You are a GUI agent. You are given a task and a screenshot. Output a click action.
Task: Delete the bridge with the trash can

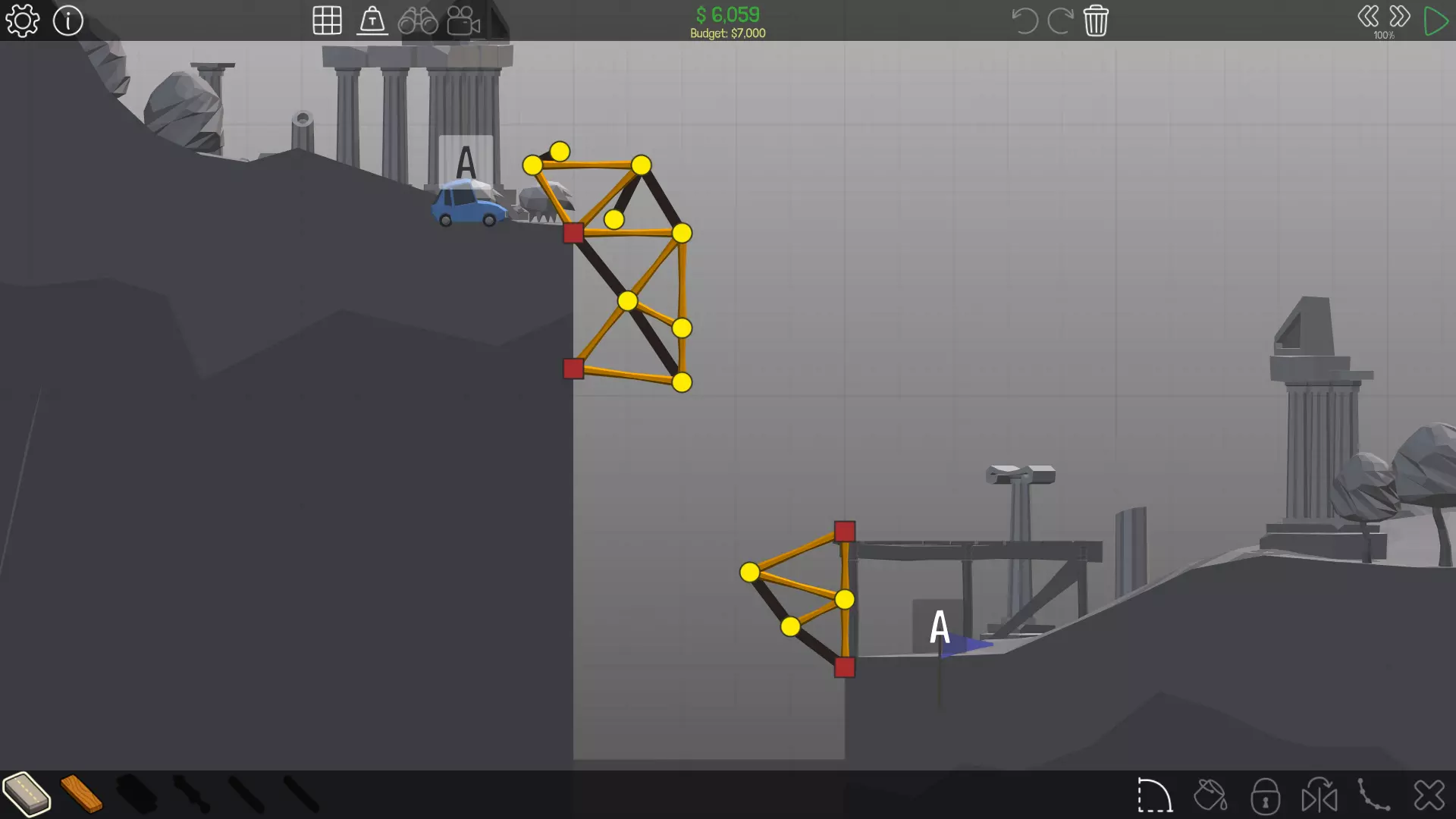point(1096,20)
